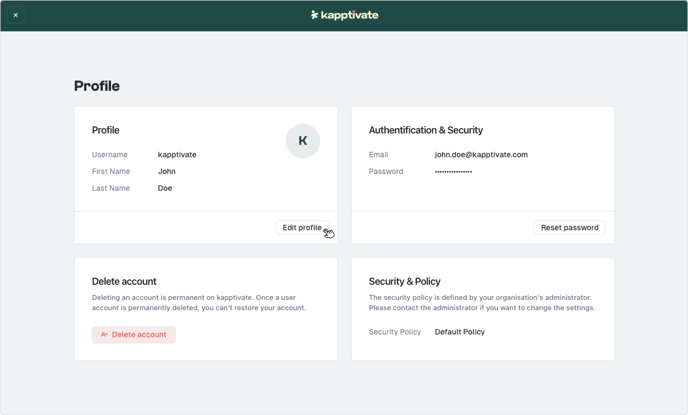Select the email john.doe@kapptivate.com
The image size is (688, 415).
(x=481, y=155)
